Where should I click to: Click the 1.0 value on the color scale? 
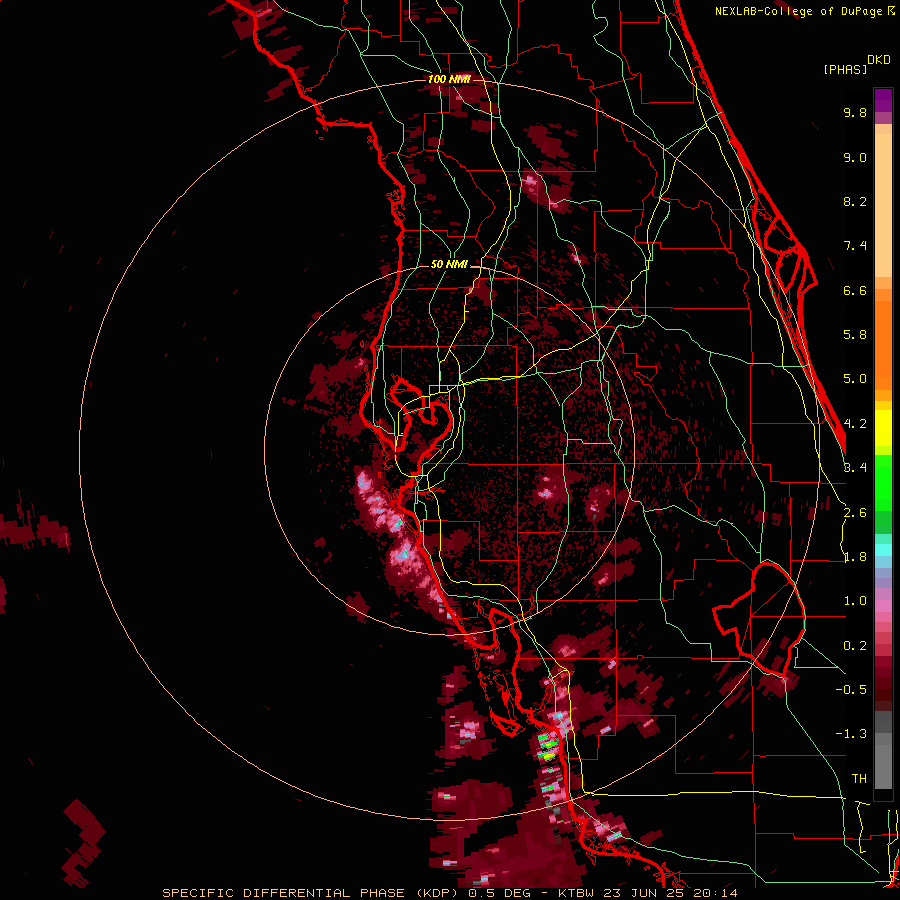coord(855,601)
